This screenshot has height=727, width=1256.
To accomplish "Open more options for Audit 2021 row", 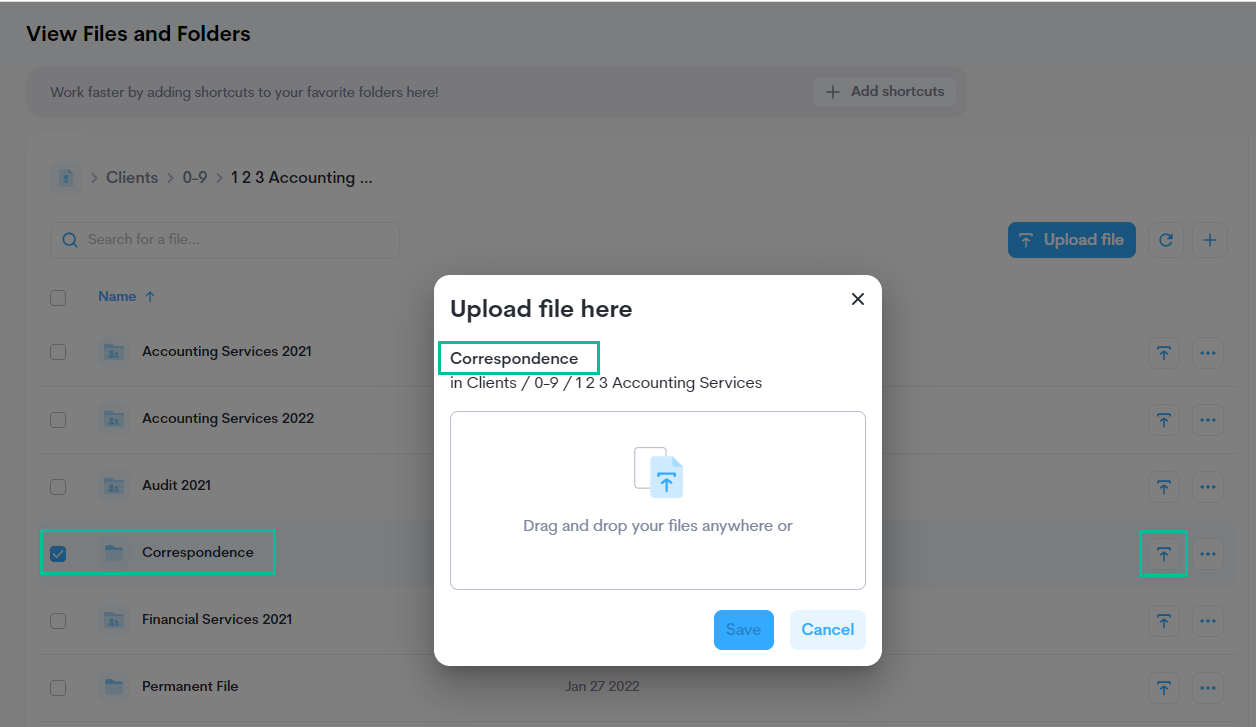I will (1208, 487).
